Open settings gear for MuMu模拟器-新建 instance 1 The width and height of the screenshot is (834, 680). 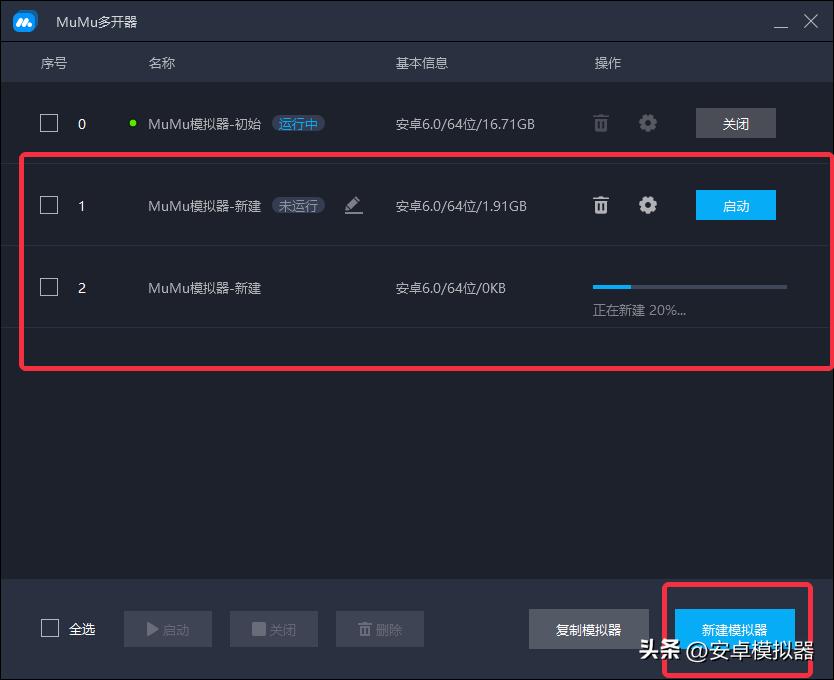coord(647,205)
